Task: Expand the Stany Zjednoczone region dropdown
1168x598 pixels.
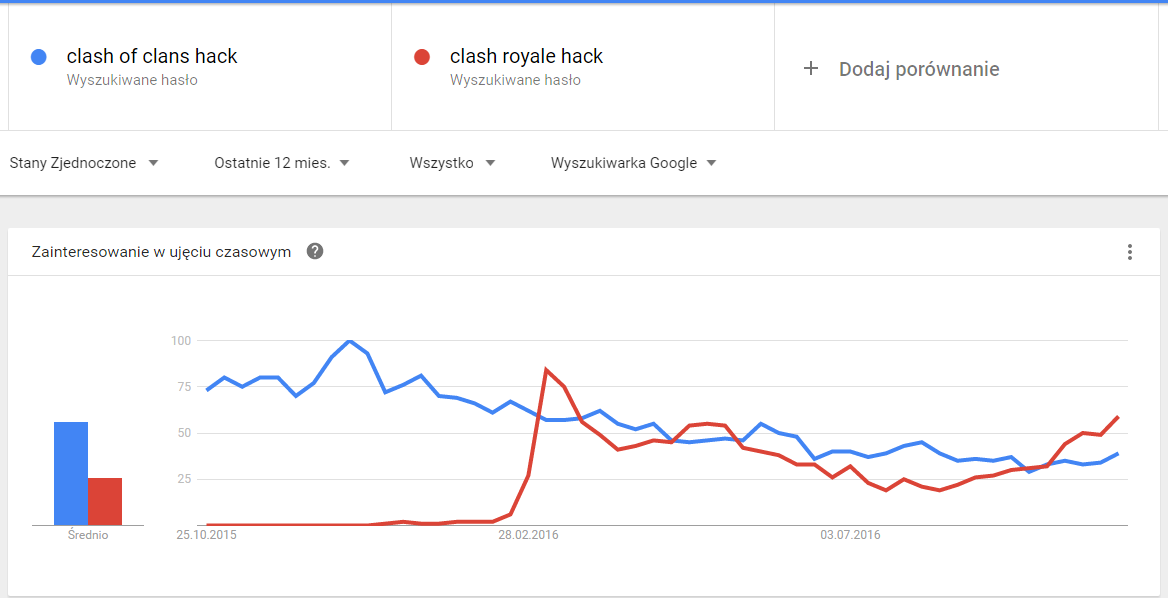Action: (84, 163)
